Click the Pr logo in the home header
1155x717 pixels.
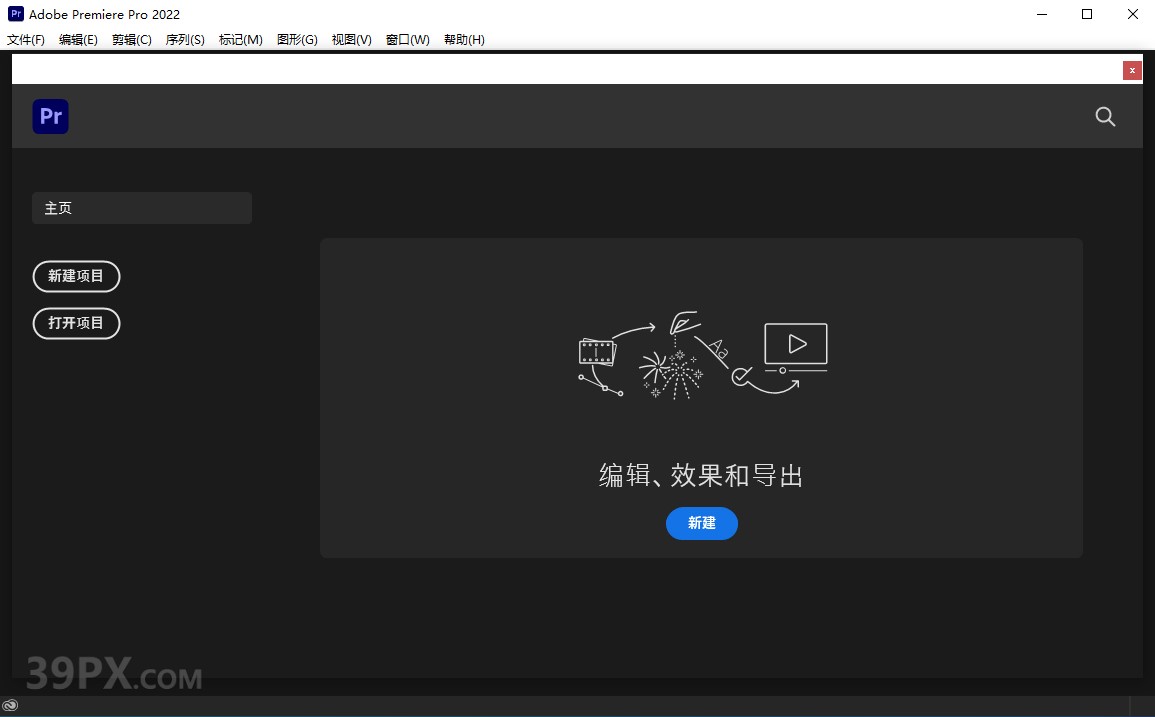pyautogui.click(x=50, y=117)
